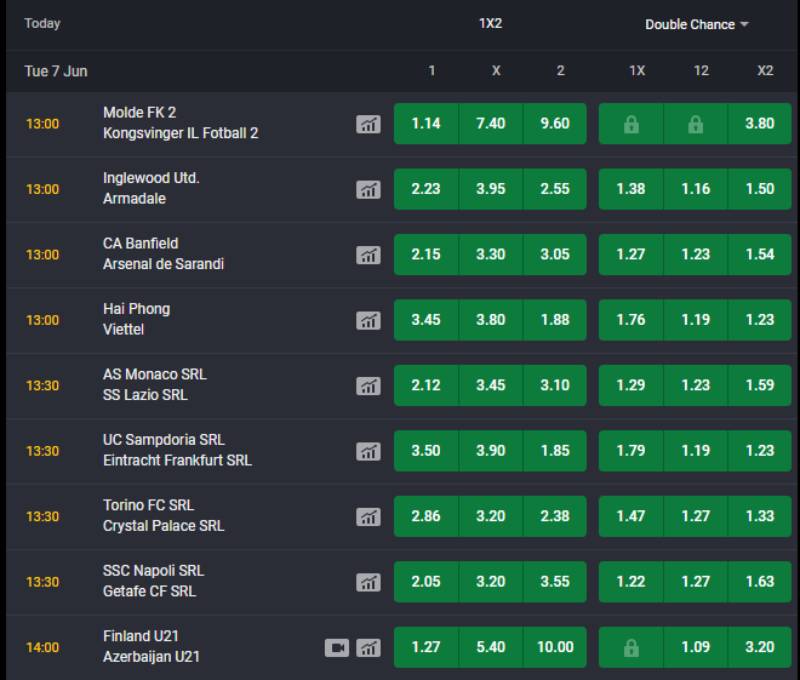Open statistics for SSC Napoli SRL match
This screenshot has width=800, height=680.
[x=369, y=581]
